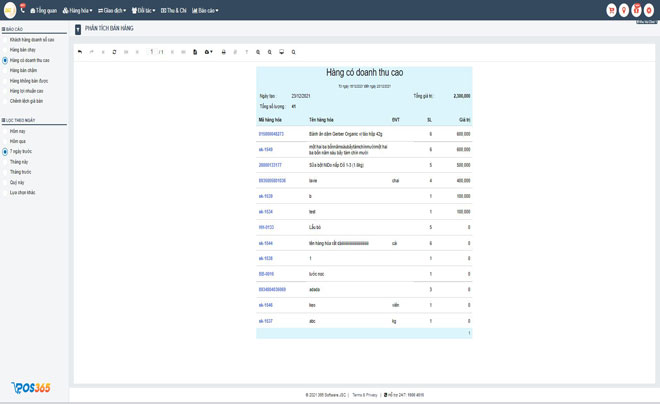Screen dimensions: 660x404
Task: Choose the 'Tháng trước' date filter
Action: (20, 172)
